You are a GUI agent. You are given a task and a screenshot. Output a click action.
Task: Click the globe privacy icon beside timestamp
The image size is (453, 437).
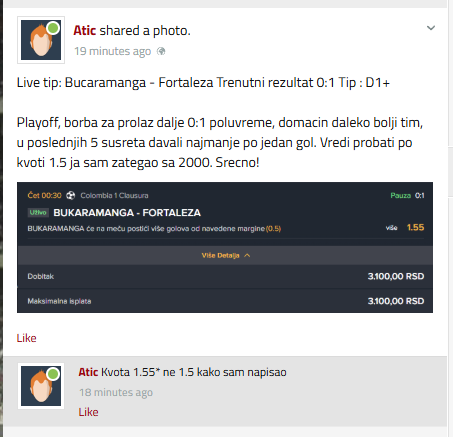[161, 51]
